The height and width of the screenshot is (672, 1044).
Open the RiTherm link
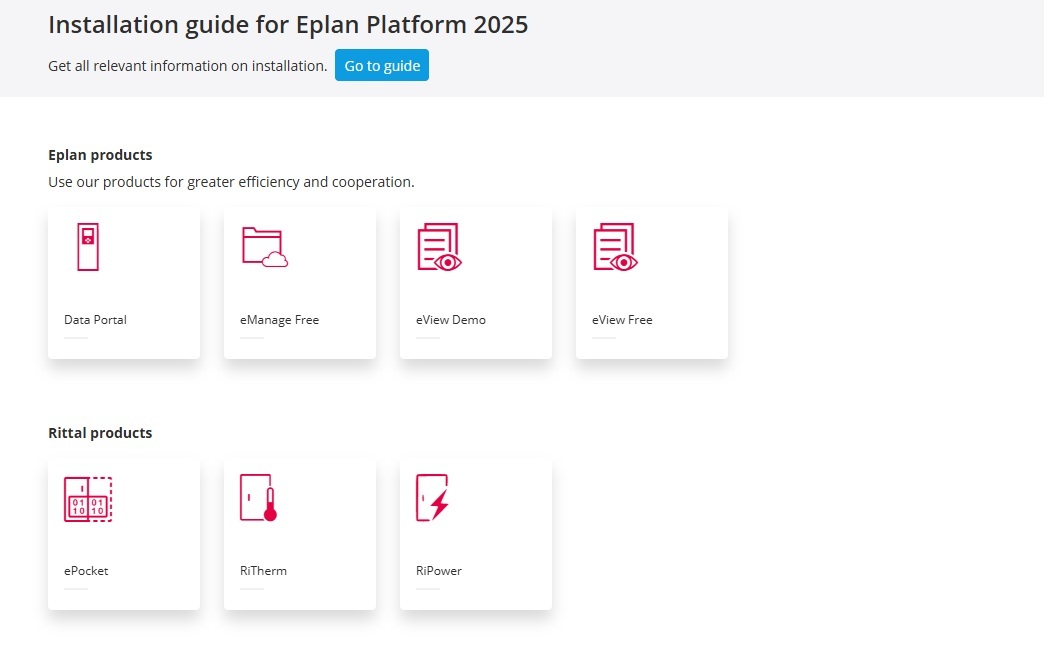[x=263, y=570]
